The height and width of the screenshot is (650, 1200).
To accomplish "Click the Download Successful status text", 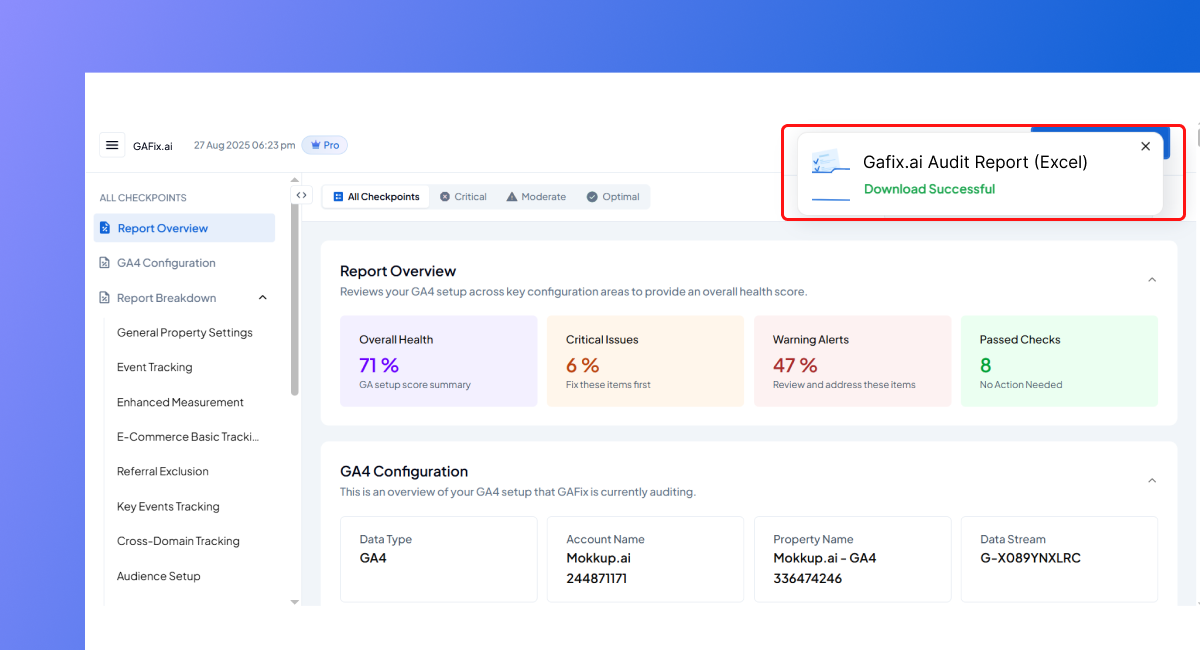I will (x=929, y=189).
